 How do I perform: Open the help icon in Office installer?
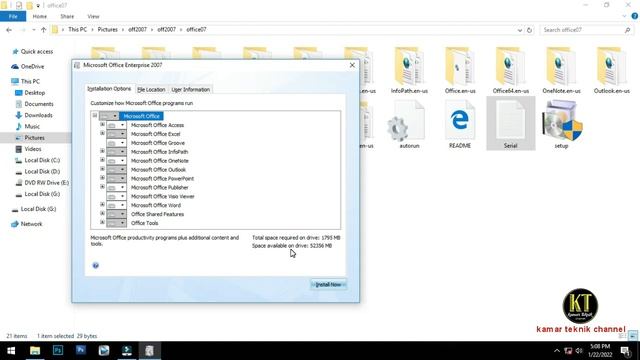point(96,265)
